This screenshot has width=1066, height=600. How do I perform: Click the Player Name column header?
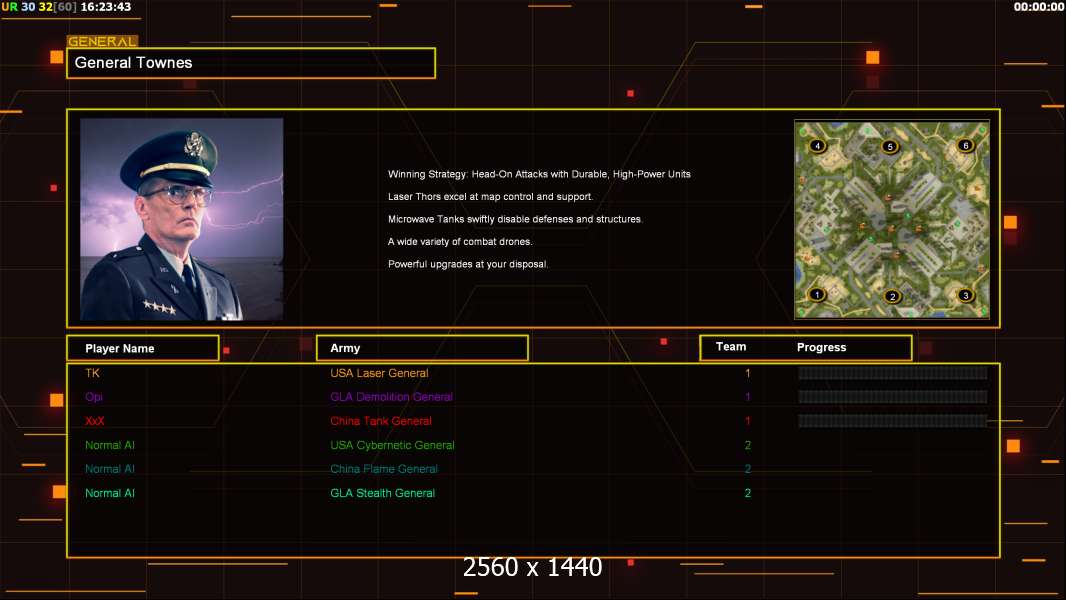pyautogui.click(x=143, y=348)
